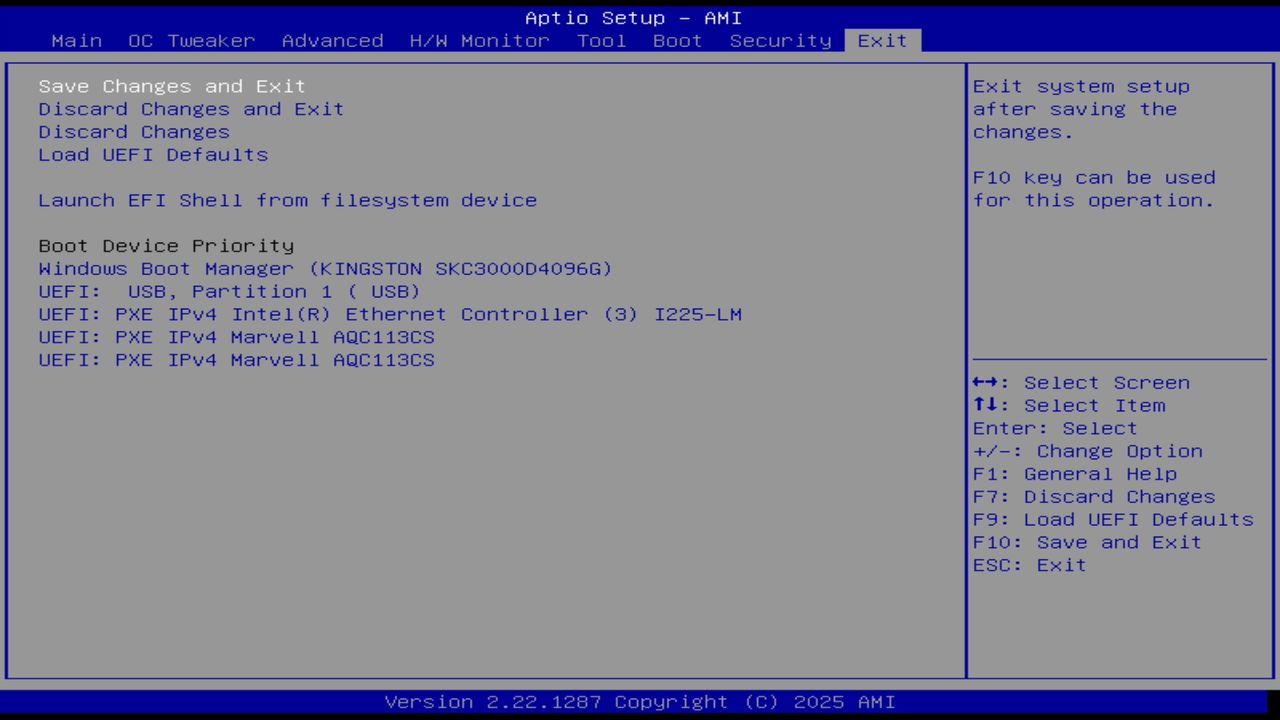Select UEFI USB Partition 1 boot entry

230,292
